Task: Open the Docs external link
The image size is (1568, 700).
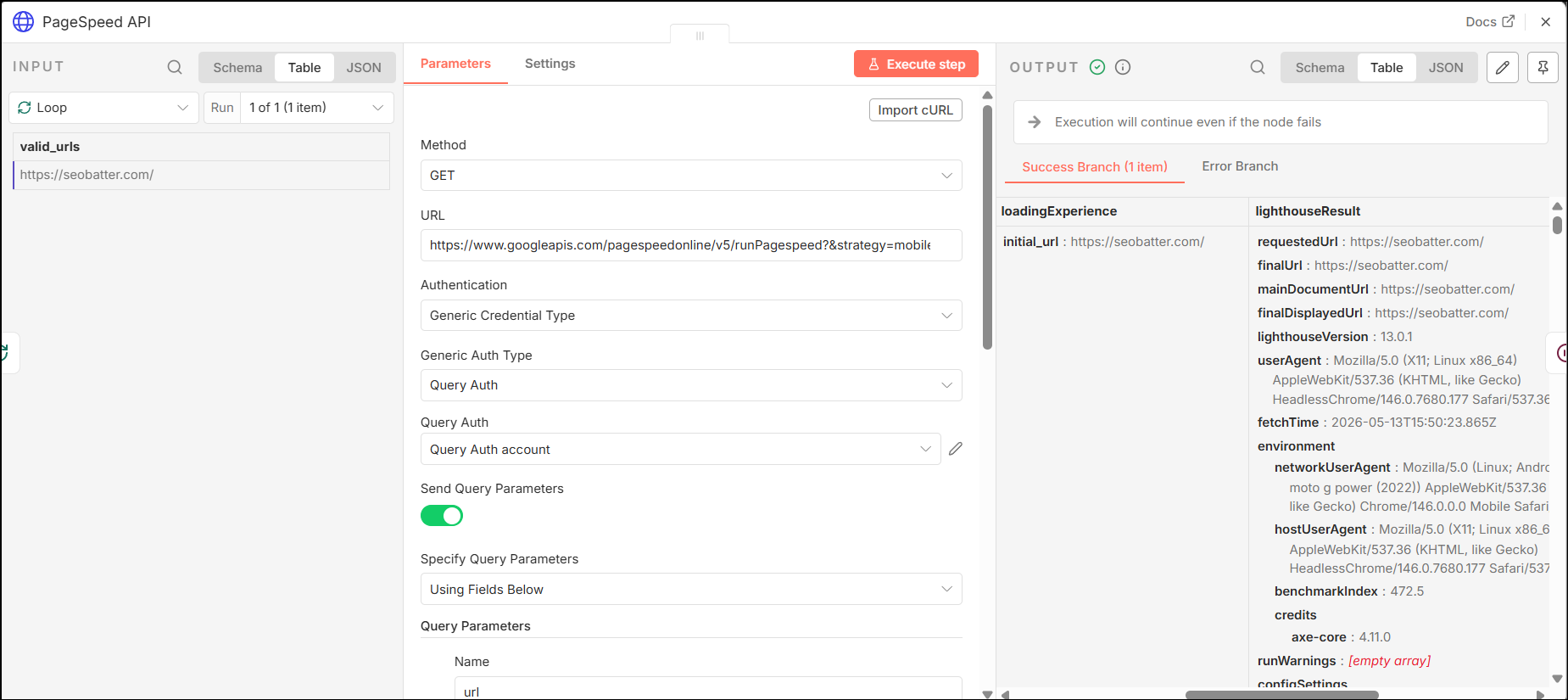Action: coord(1490,21)
